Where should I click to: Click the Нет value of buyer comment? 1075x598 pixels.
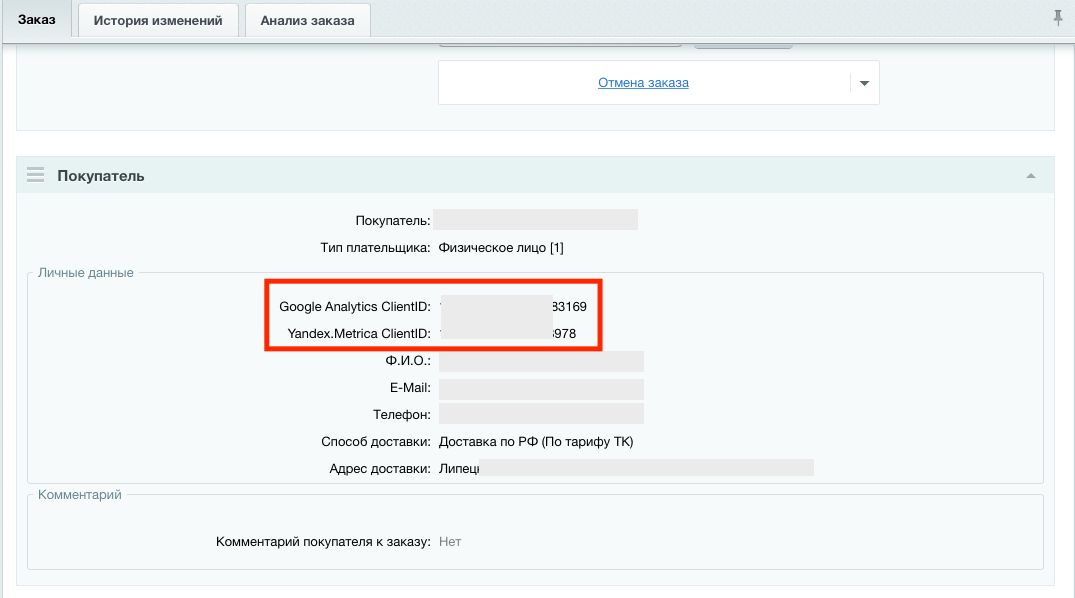(450, 542)
